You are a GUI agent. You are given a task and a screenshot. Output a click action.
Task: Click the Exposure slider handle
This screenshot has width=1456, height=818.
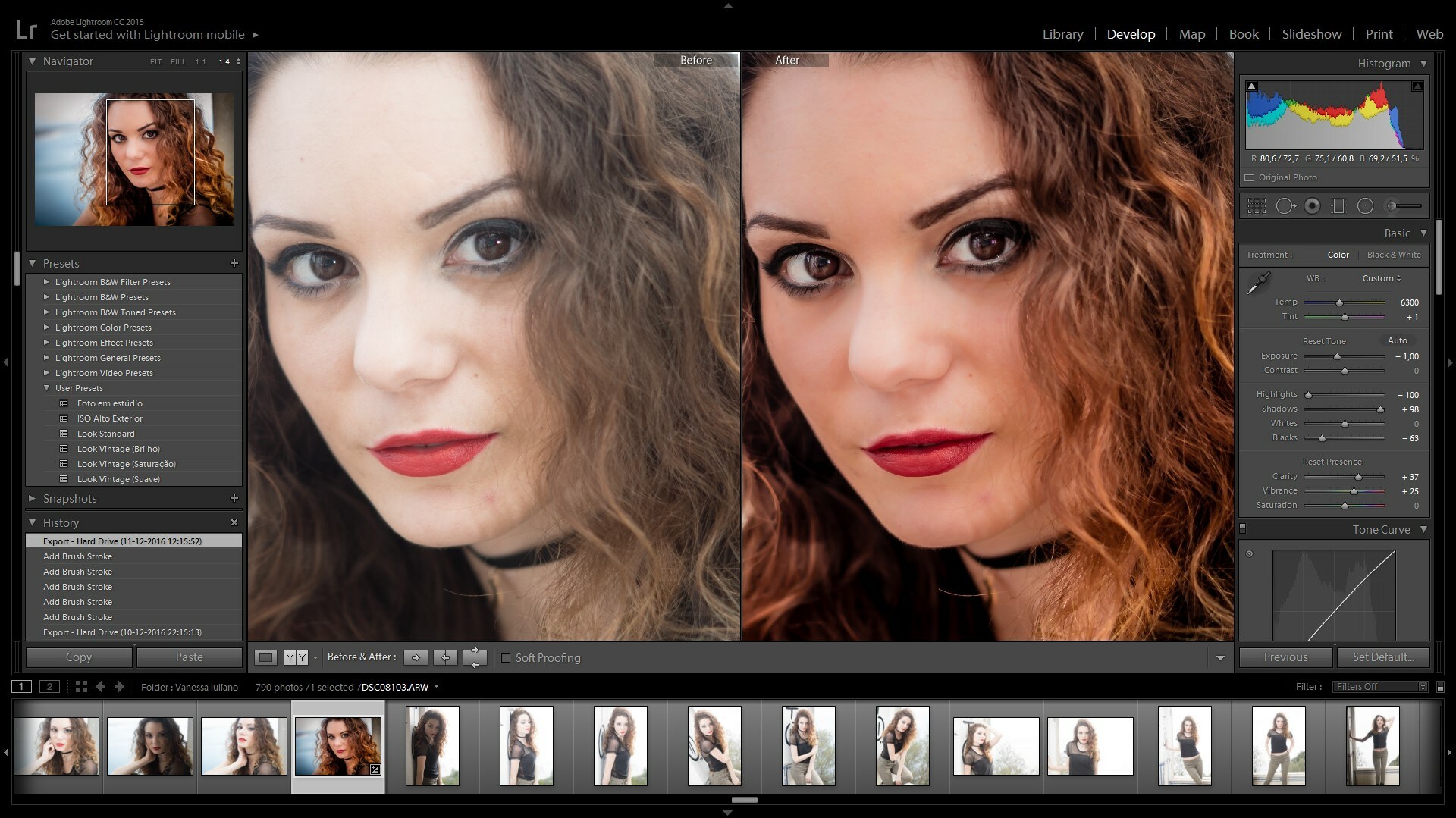point(1338,356)
